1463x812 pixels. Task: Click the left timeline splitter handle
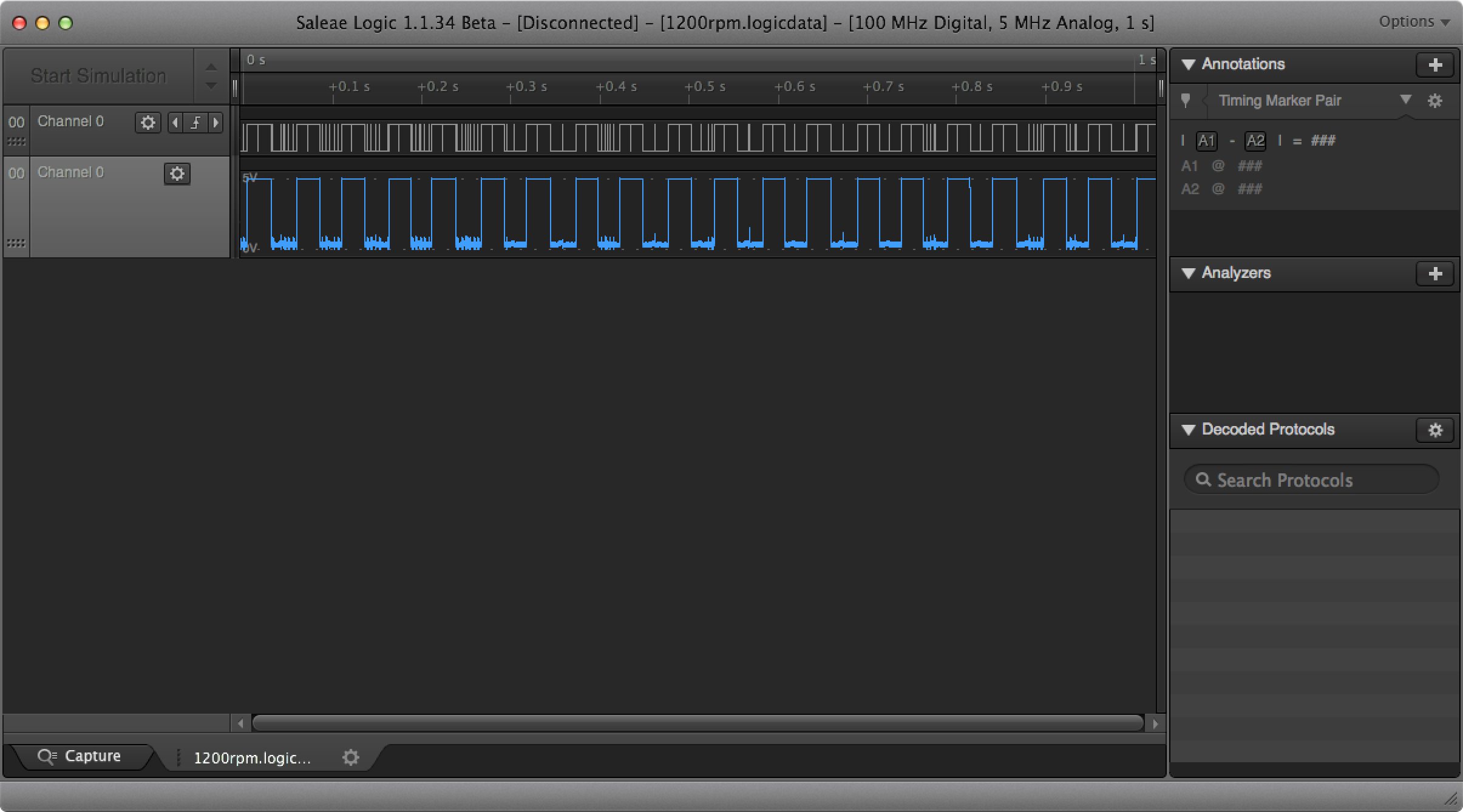(x=235, y=89)
